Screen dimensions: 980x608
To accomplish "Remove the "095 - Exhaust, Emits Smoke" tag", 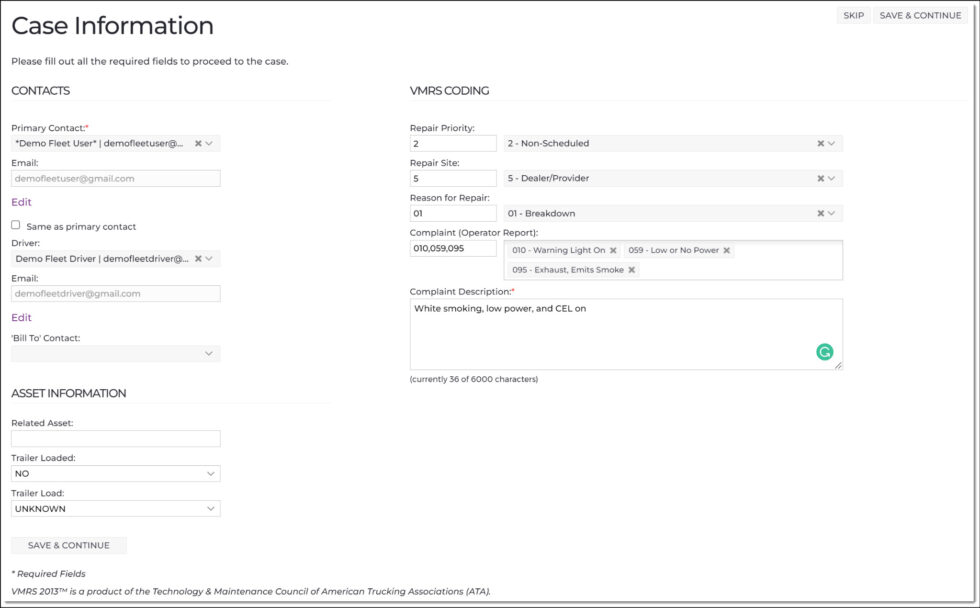I will pos(631,269).
